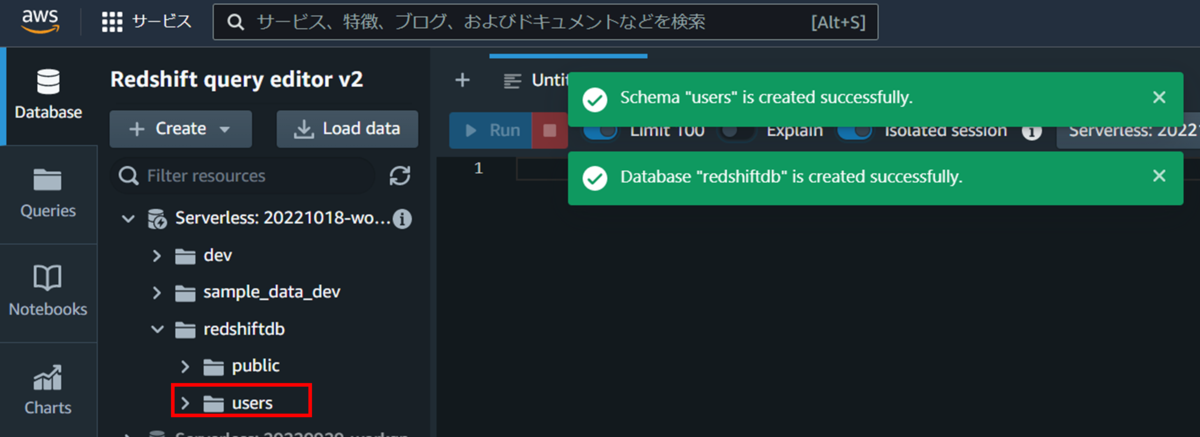Expand the dev database node

point(156,255)
